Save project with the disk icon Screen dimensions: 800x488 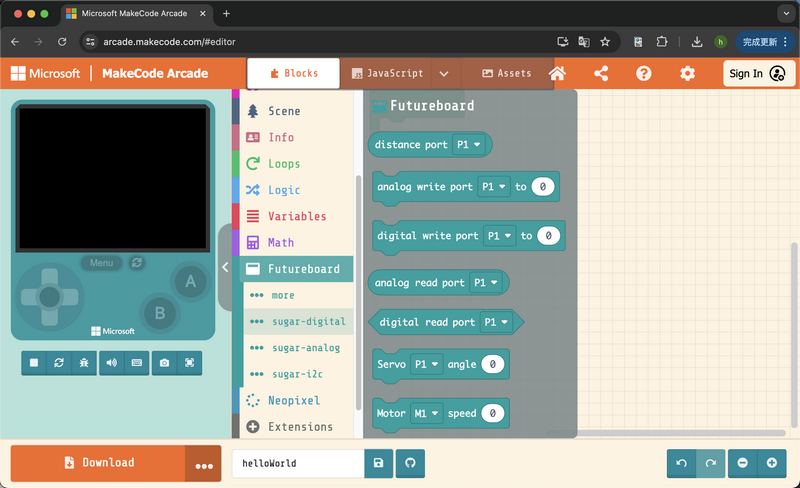(x=378, y=463)
